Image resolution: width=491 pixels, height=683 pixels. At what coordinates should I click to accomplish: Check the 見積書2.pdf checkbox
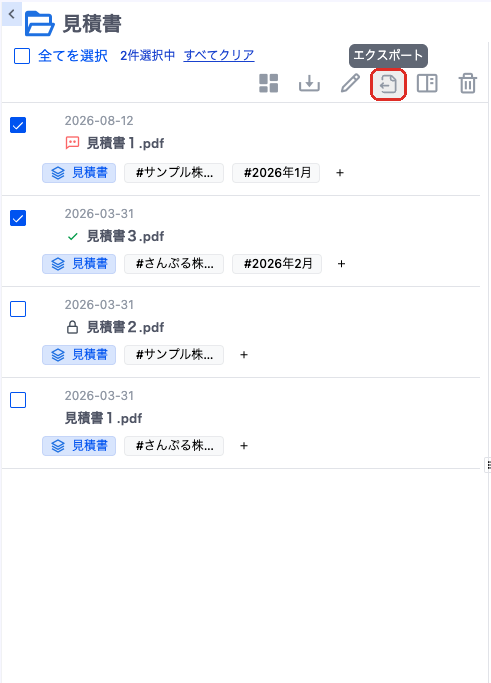18,309
